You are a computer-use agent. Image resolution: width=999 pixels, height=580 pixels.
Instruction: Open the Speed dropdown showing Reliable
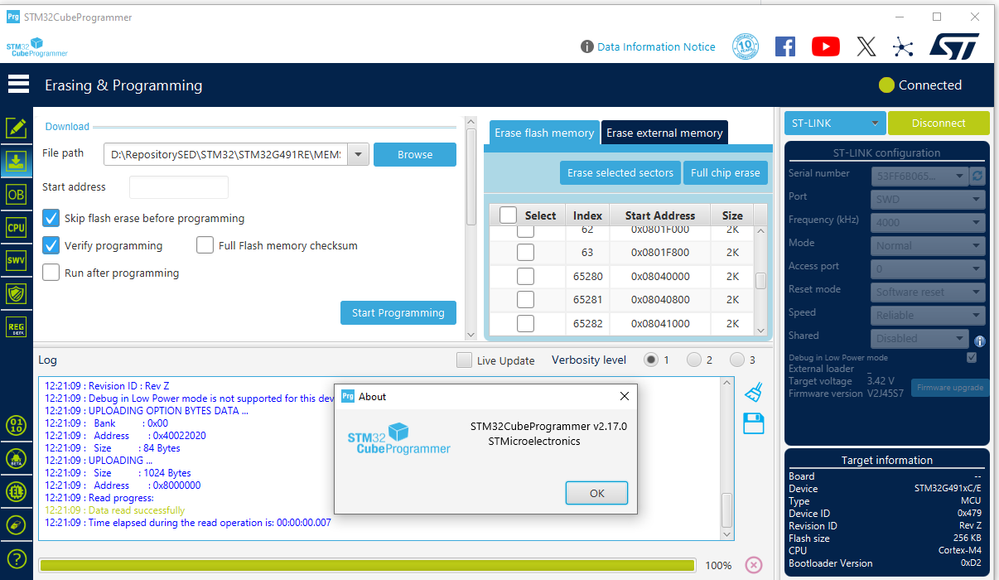pyautogui.click(x=928, y=315)
